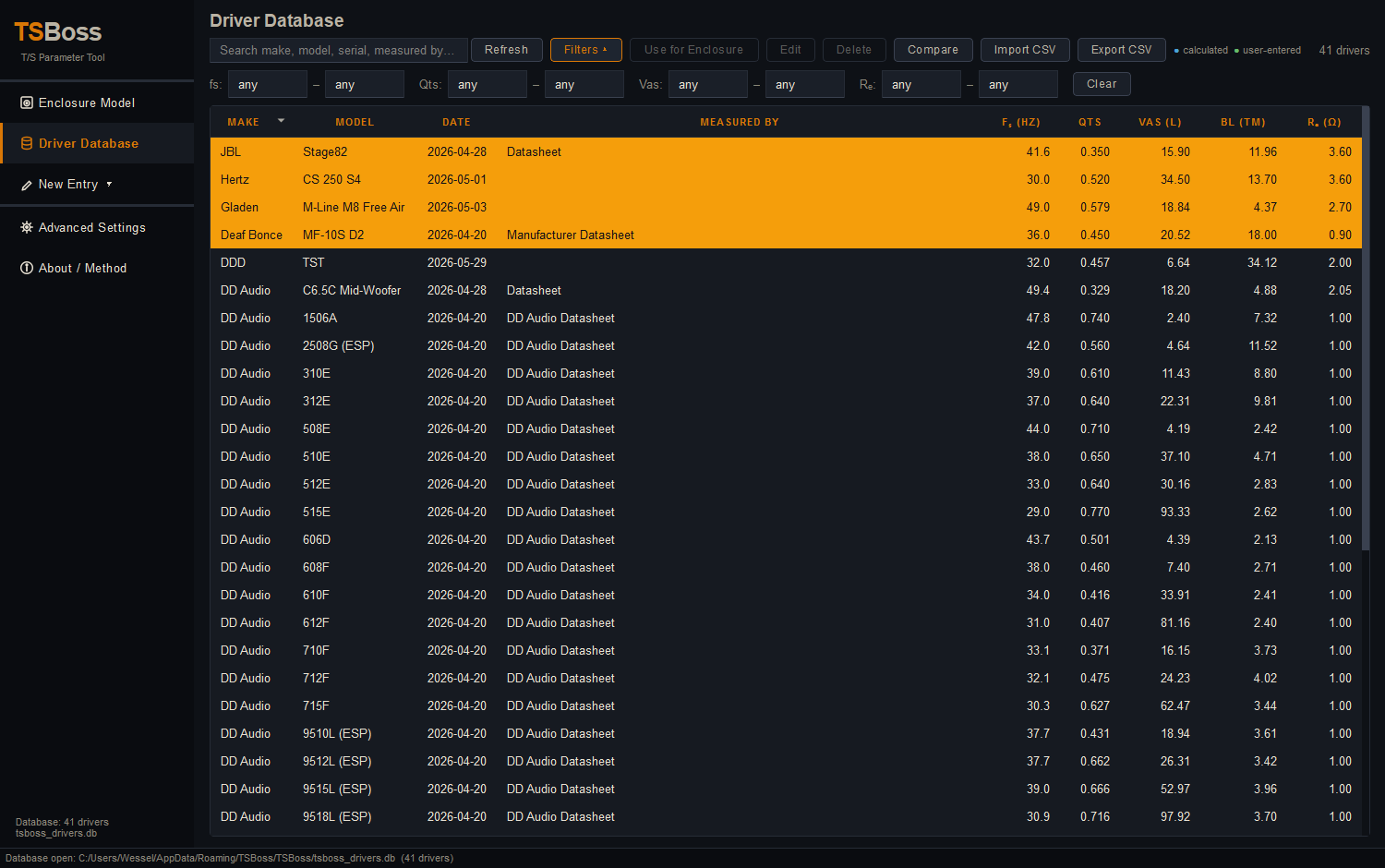Sort by the QTS column header
1385x868 pixels.
[x=1090, y=122]
